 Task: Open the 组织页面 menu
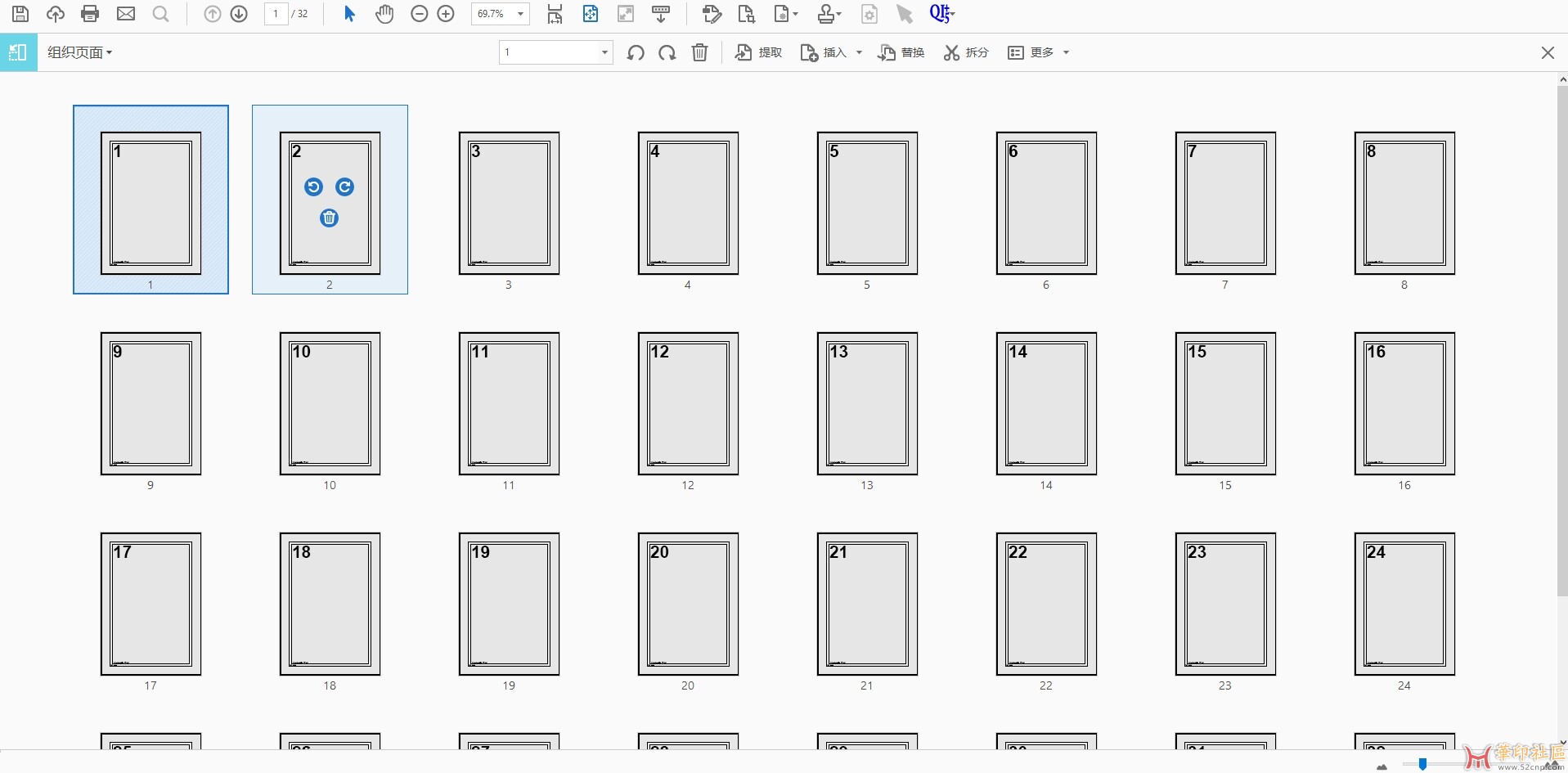79,53
